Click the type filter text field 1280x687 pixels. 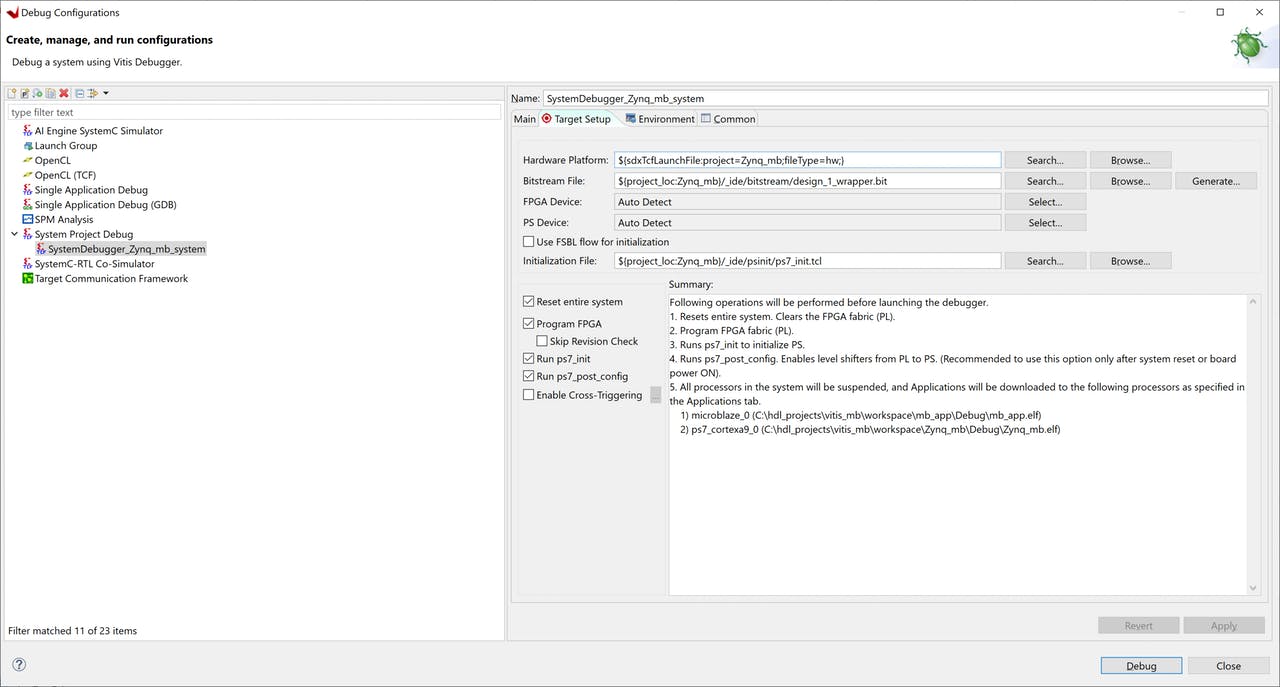coord(254,112)
